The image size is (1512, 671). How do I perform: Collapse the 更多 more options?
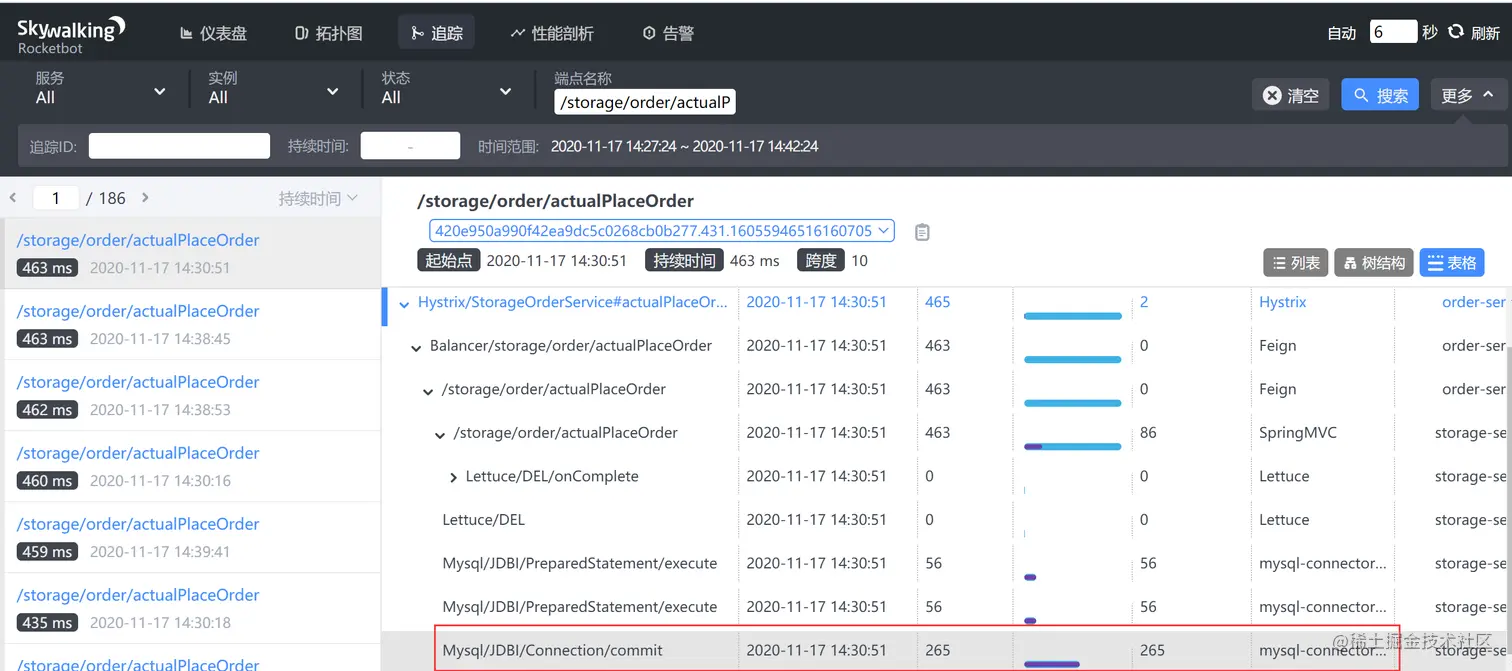click(x=1467, y=95)
